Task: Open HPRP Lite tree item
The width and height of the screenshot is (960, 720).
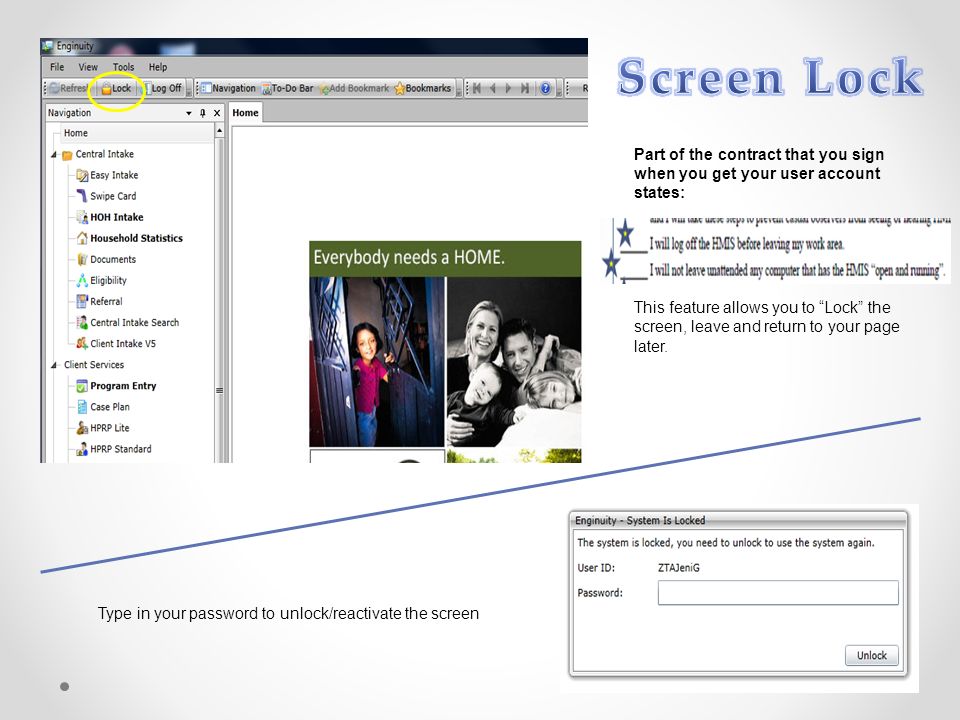Action: [x=110, y=428]
